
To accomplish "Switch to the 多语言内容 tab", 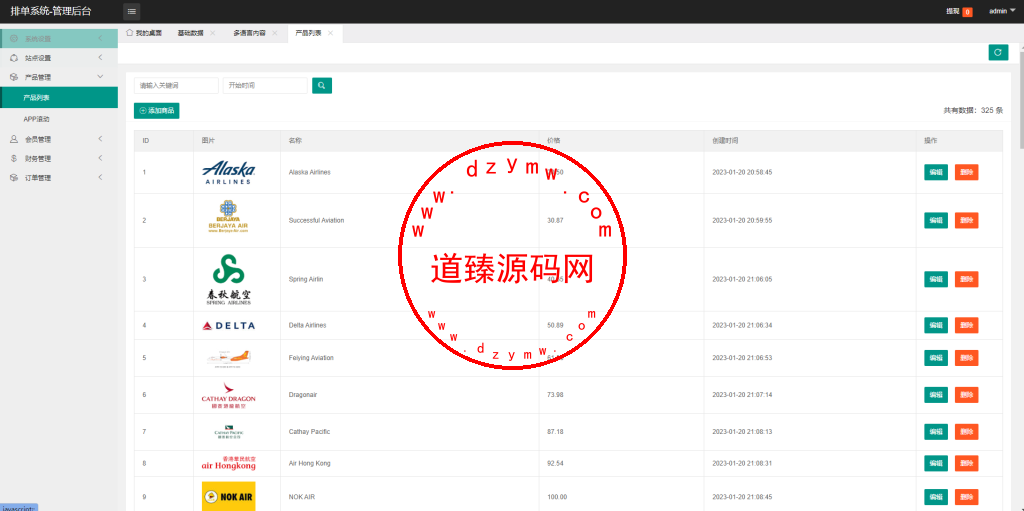I will pos(249,33).
